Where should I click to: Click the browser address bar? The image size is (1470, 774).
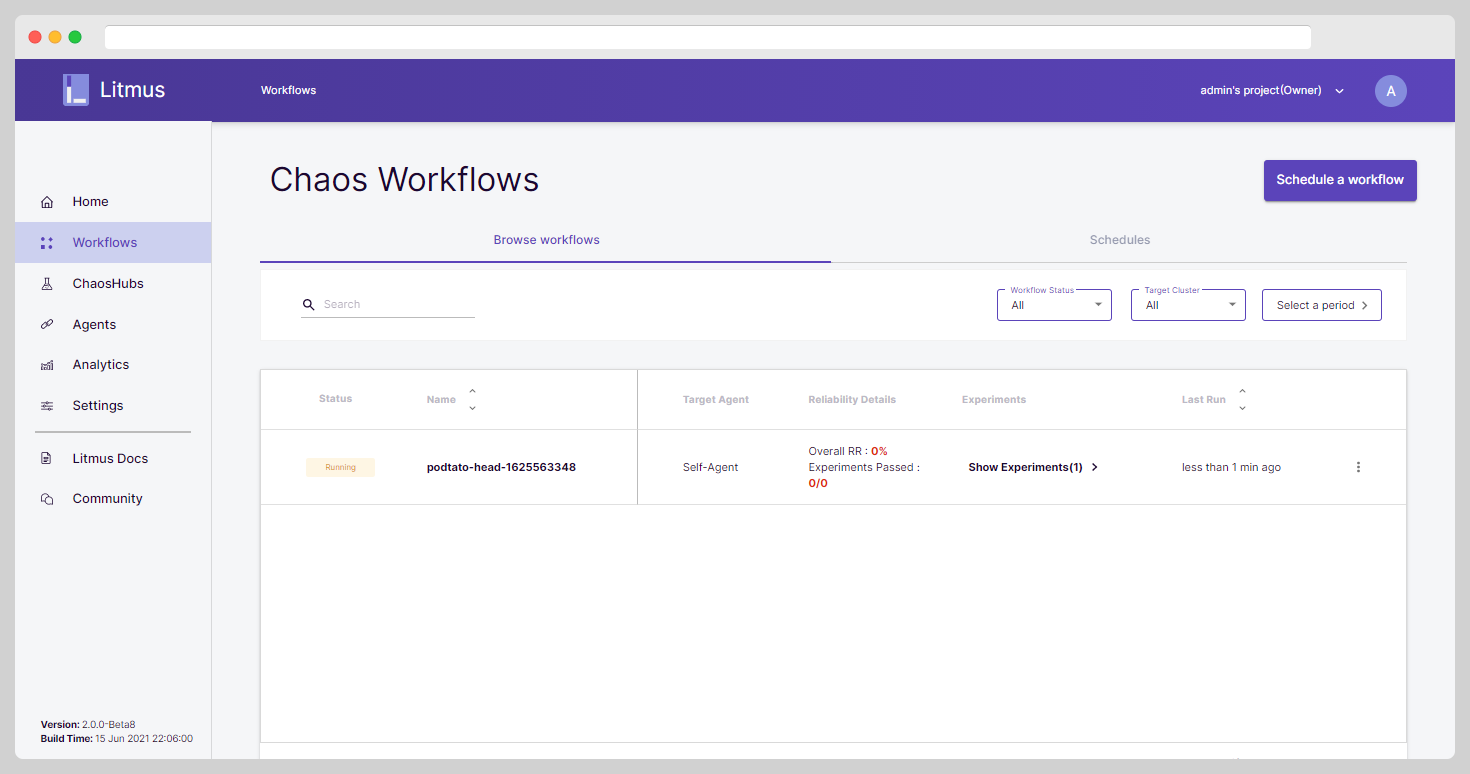707,37
